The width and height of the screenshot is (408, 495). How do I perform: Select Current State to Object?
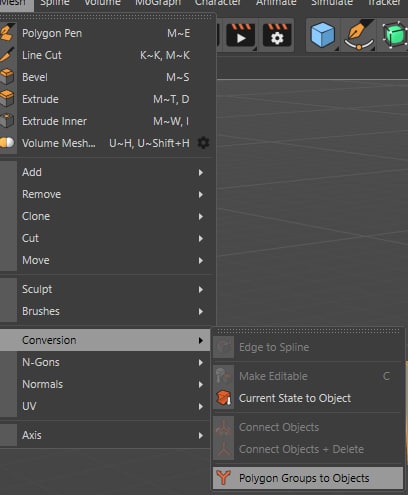307,398
